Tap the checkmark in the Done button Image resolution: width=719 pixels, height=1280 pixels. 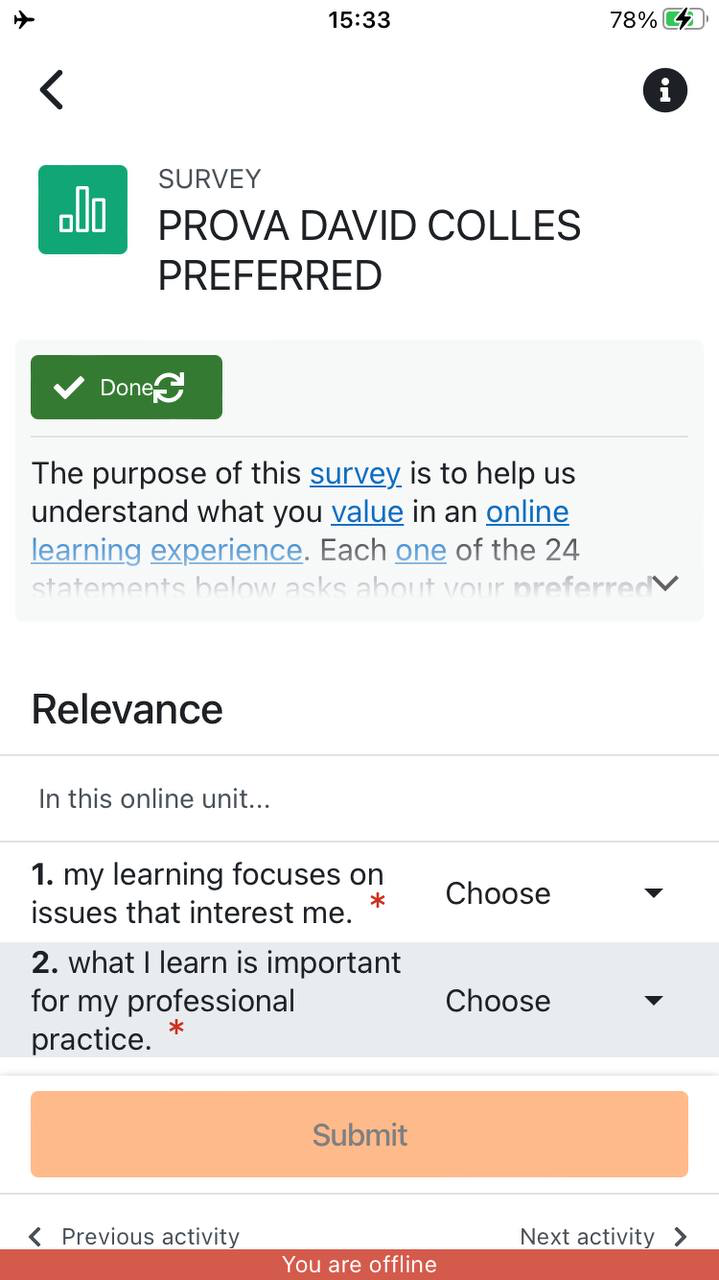68,388
